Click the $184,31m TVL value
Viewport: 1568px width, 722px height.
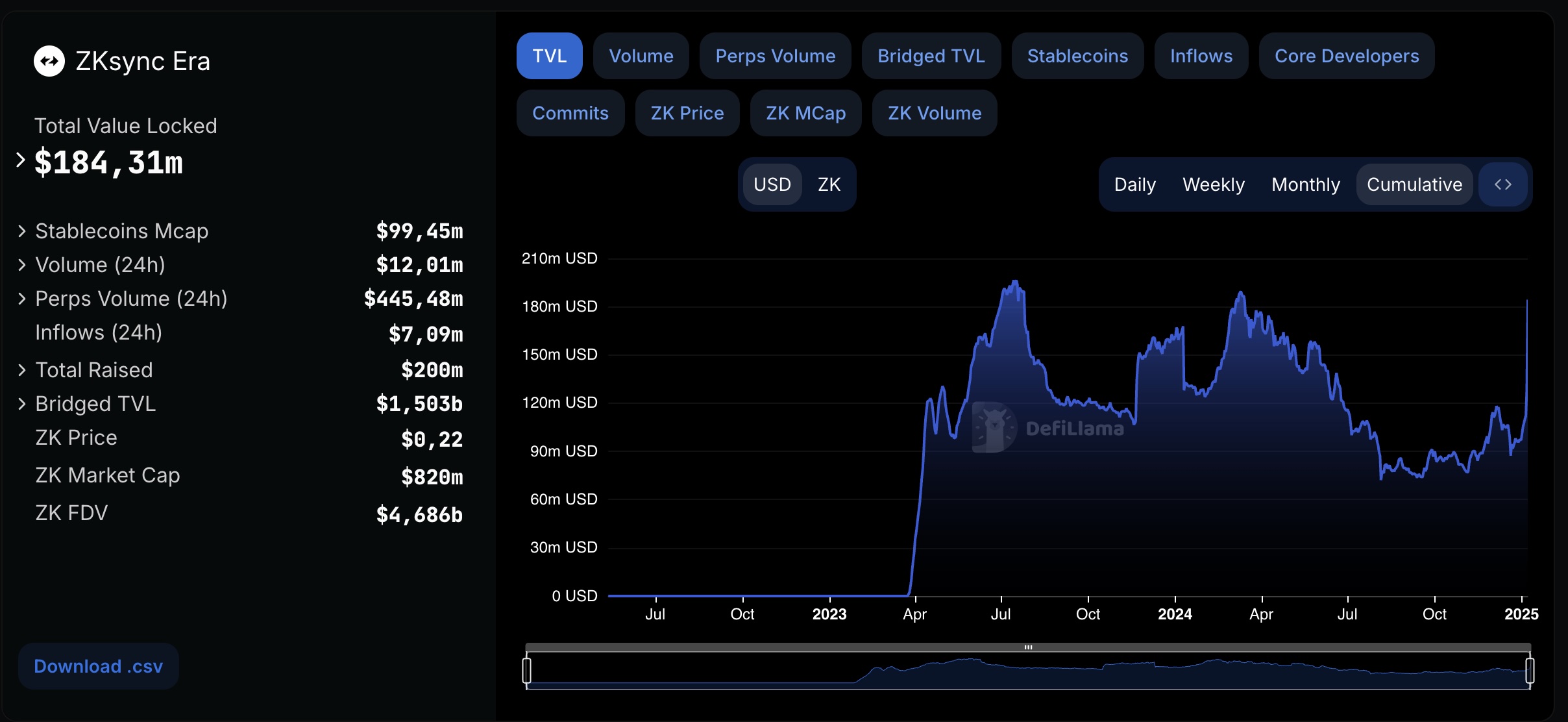pyautogui.click(x=108, y=162)
